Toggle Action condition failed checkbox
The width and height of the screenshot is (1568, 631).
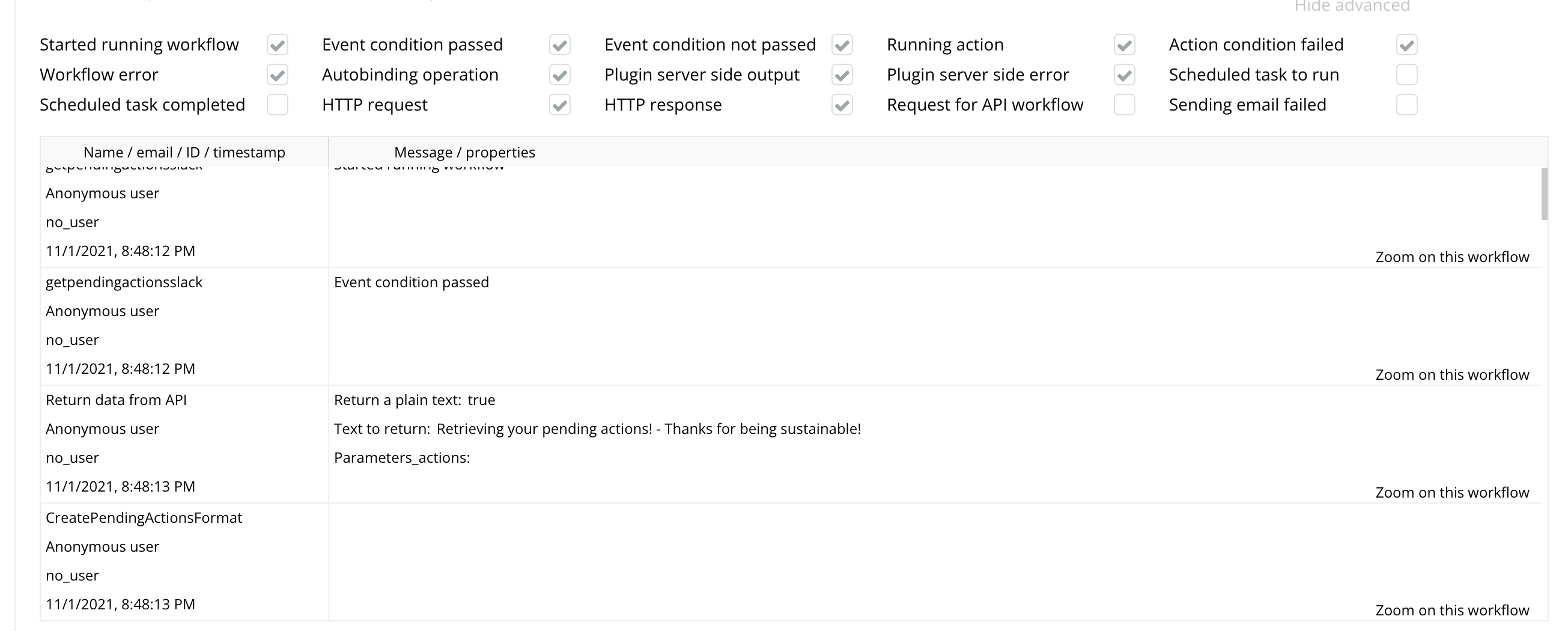coord(1407,44)
